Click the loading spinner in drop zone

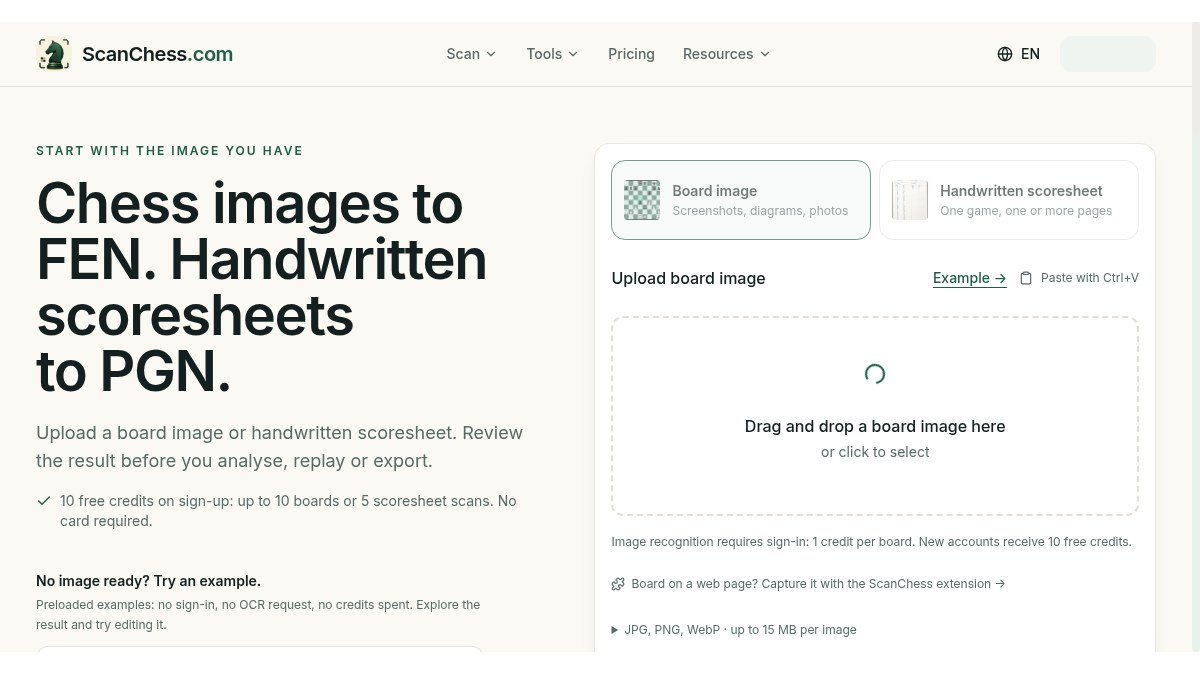pyautogui.click(x=875, y=374)
